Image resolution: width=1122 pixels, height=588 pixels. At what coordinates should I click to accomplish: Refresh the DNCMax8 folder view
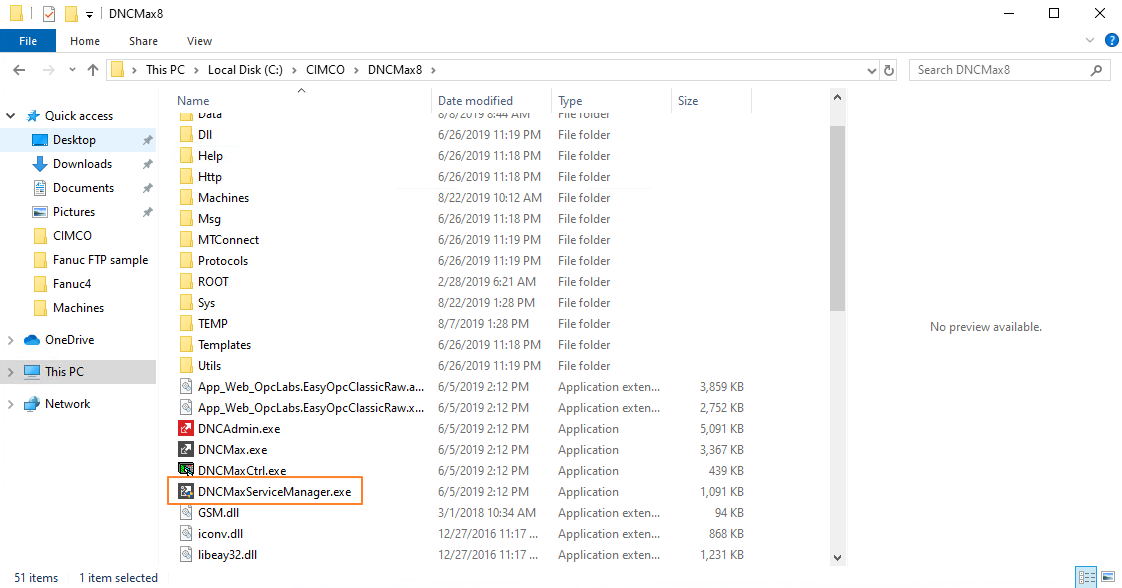pyautogui.click(x=889, y=70)
